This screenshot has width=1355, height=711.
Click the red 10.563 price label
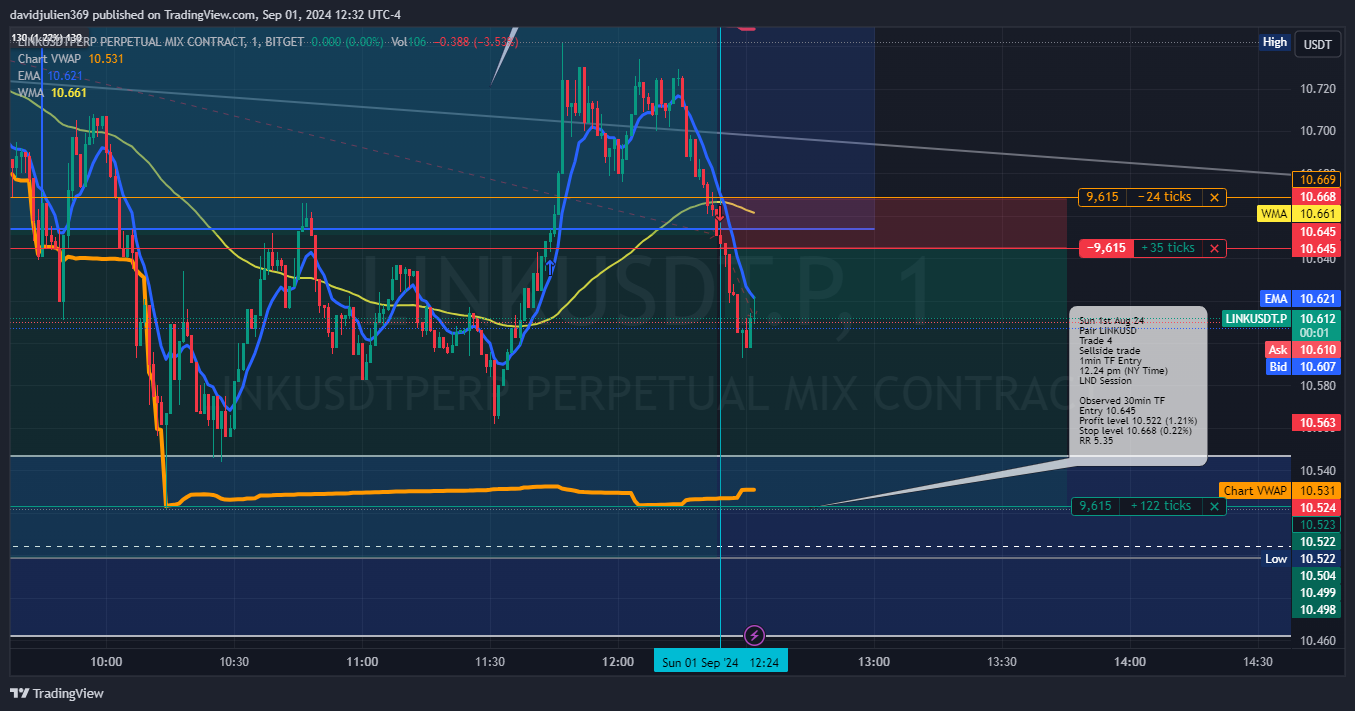click(1315, 423)
